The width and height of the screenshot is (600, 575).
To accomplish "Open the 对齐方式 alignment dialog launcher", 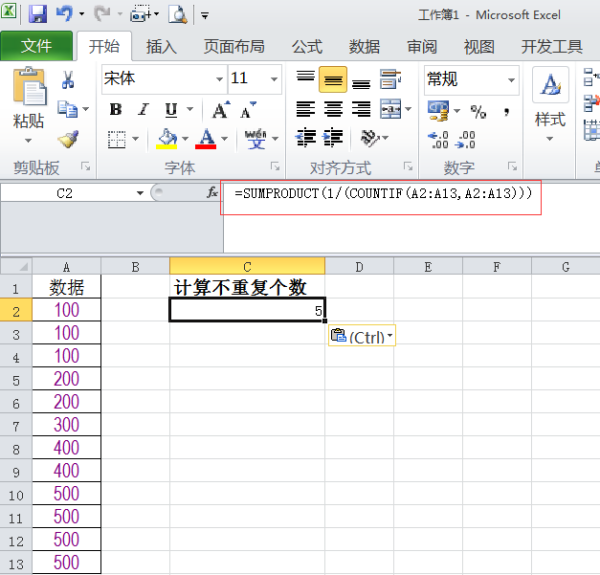I will tap(408, 166).
